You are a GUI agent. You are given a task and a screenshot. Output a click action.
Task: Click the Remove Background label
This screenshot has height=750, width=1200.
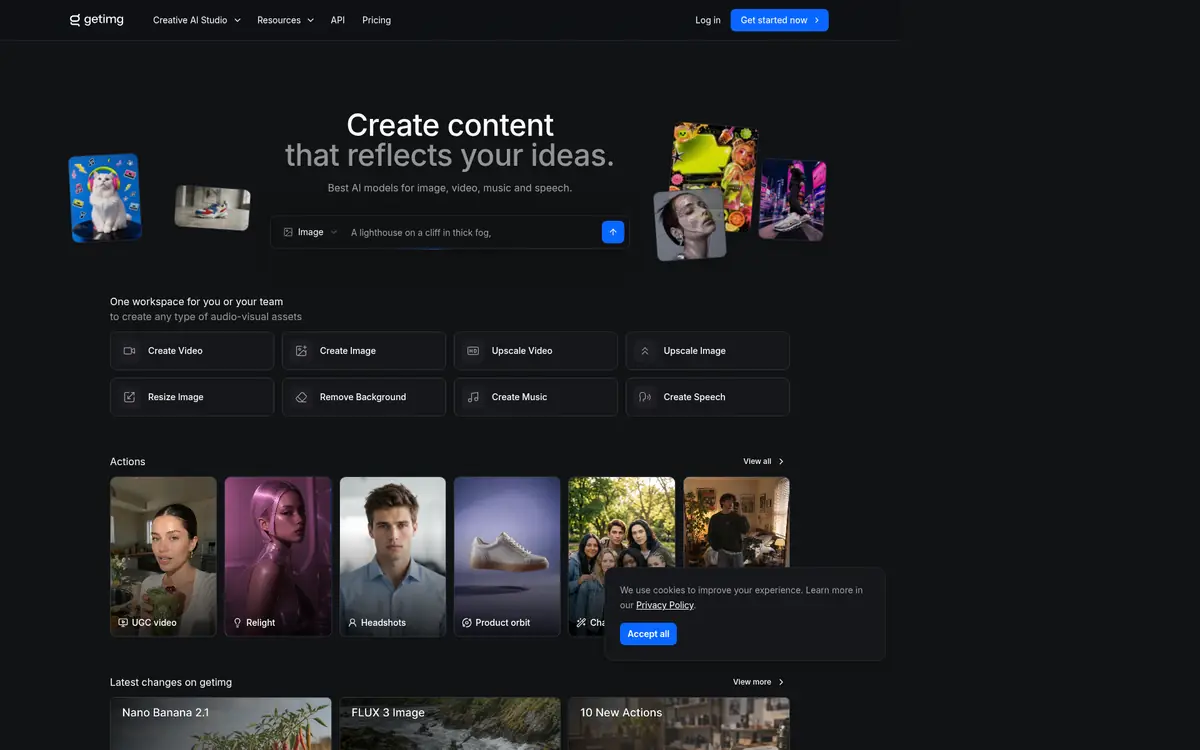coord(363,397)
